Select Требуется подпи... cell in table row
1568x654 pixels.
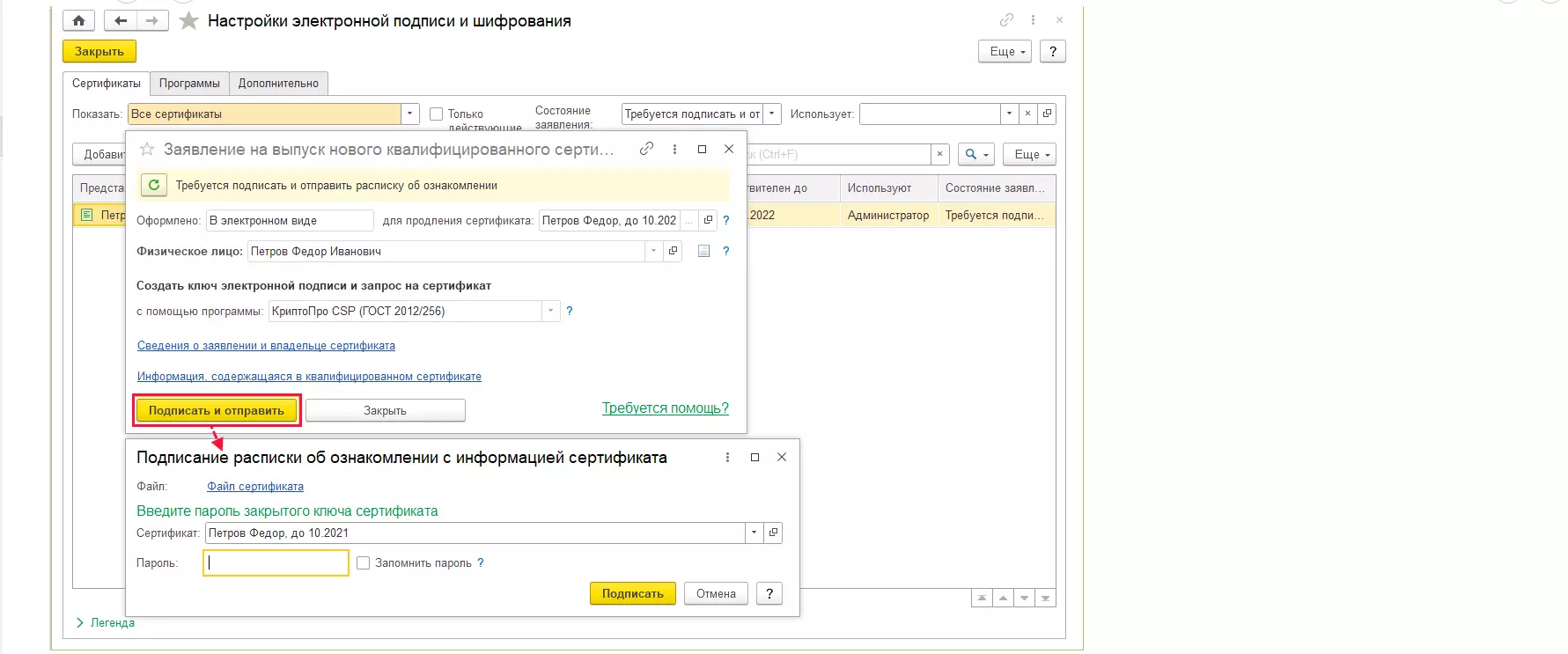(996, 215)
